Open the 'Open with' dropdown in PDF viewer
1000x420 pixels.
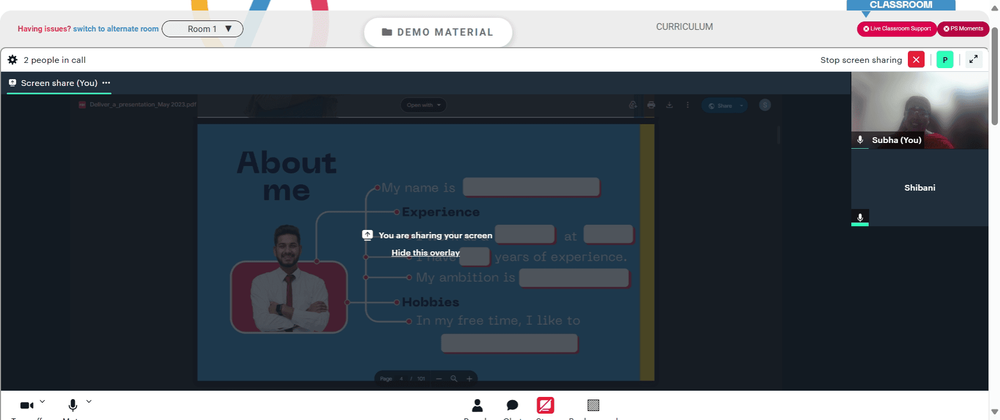point(423,105)
